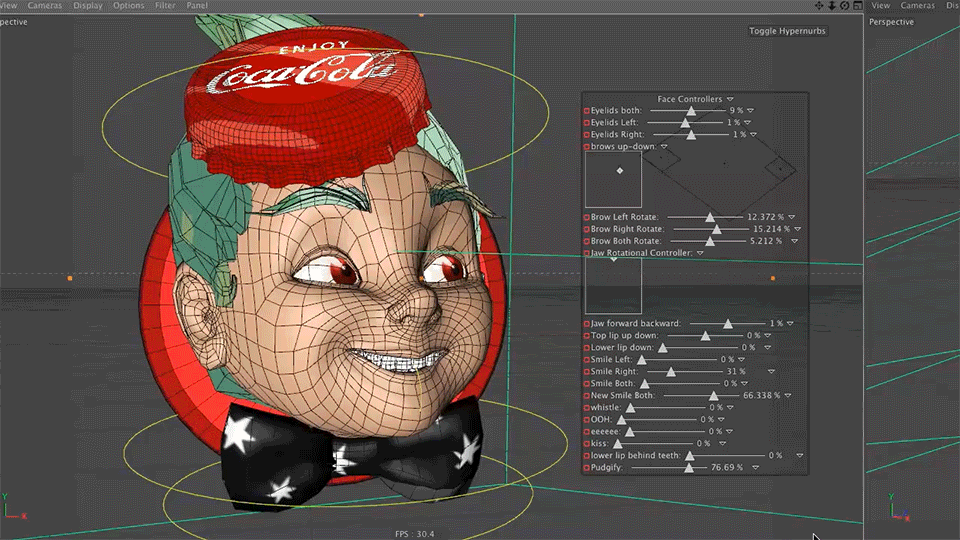The height and width of the screenshot is (540, 960).
Task: Open arrow menu next to Eyelids both value
Action: pos(751,111)
